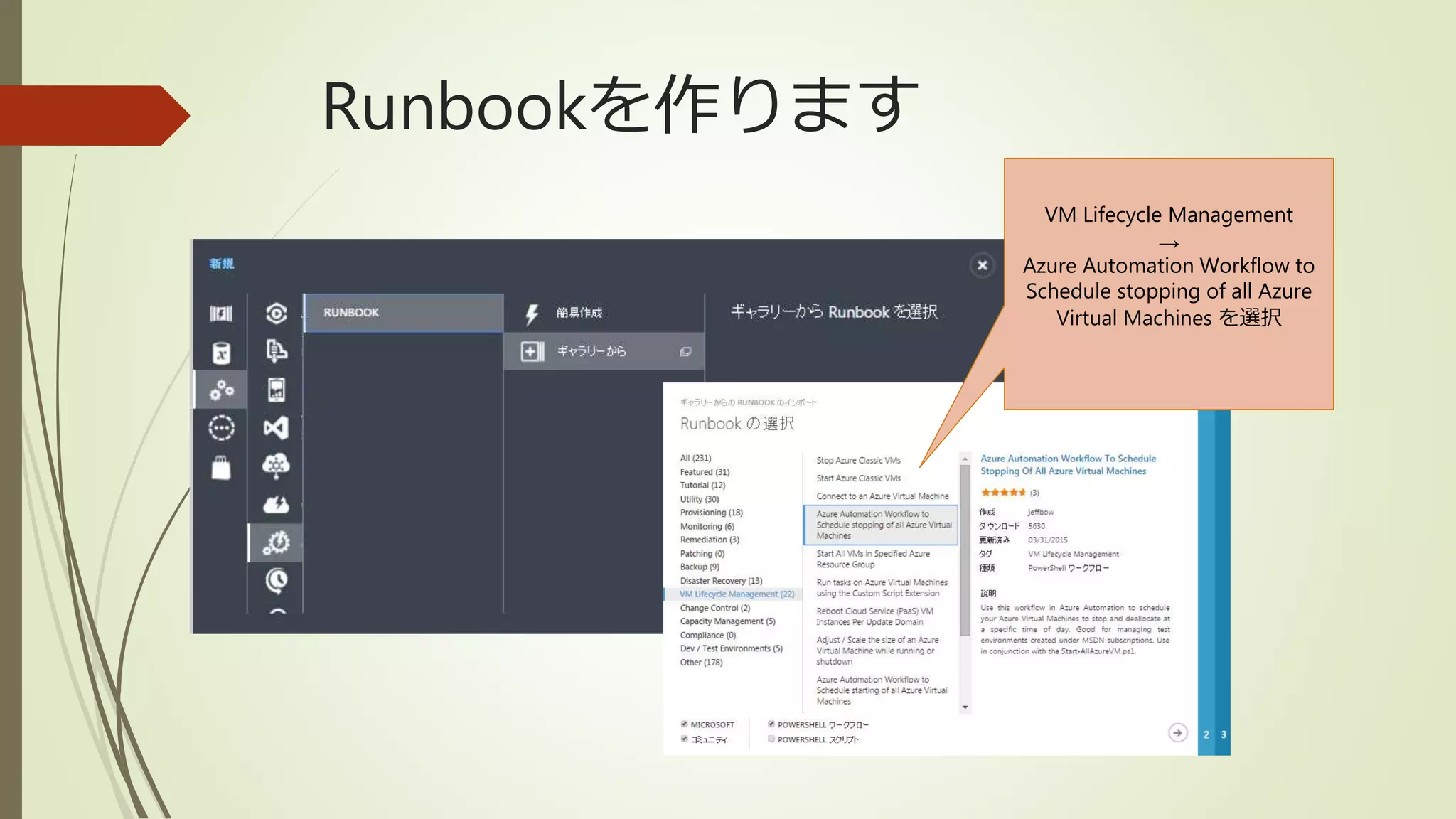
Task: Pick Run tasks using Custom Script Extension
Action: (x=882, y=588)
